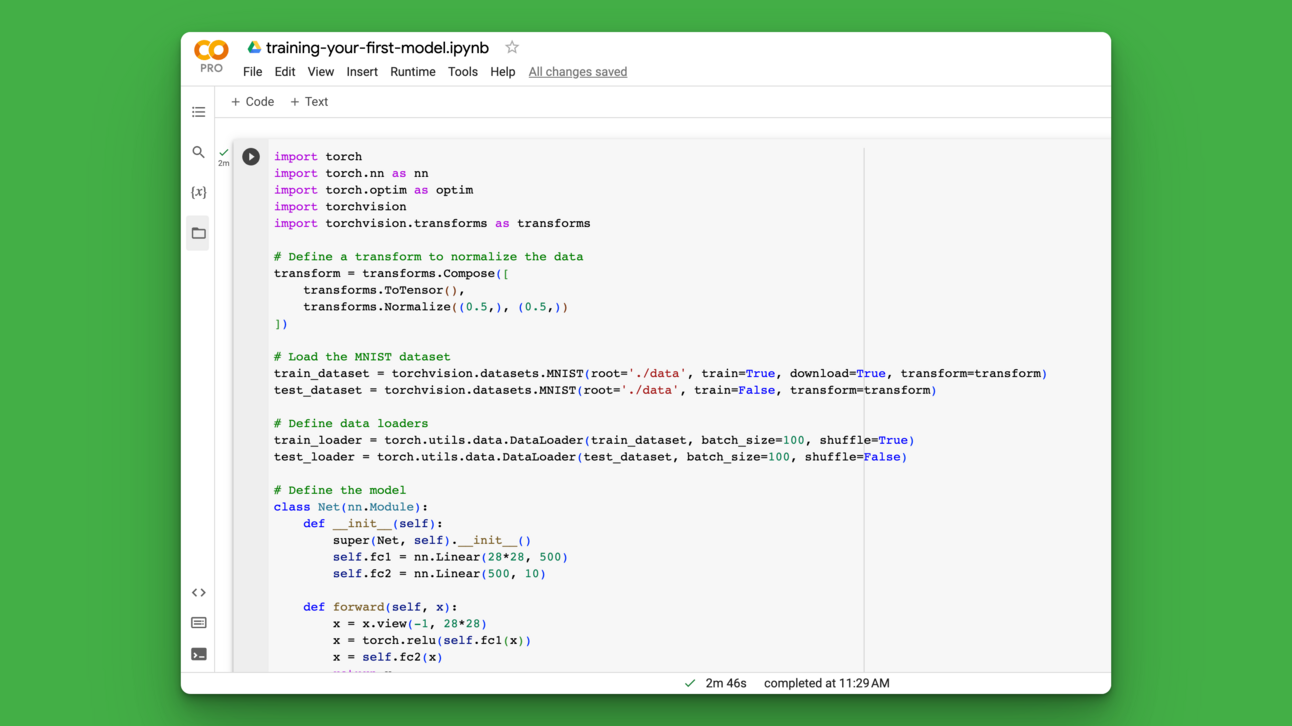Open the View menu
This screenshot has width=1292, height=726.
321,72
